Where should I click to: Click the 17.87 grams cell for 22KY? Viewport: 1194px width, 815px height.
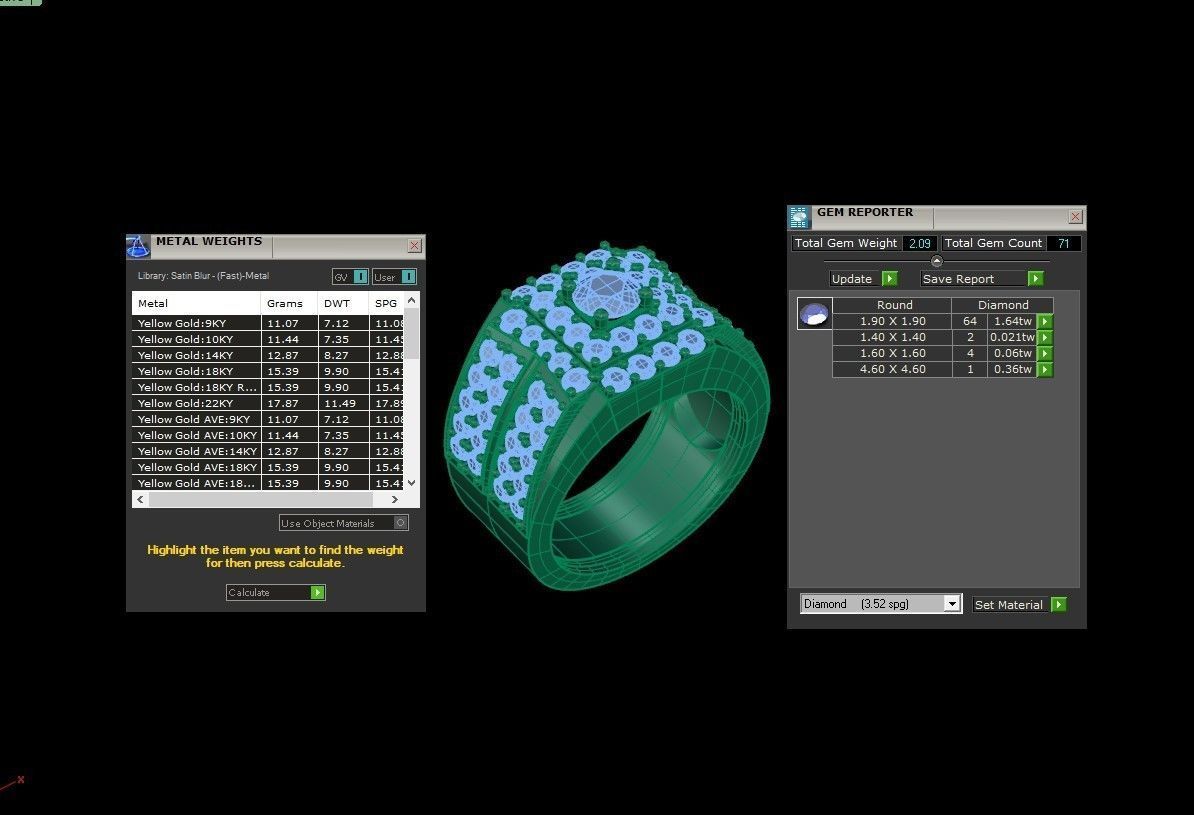click(x=289, y=403)
